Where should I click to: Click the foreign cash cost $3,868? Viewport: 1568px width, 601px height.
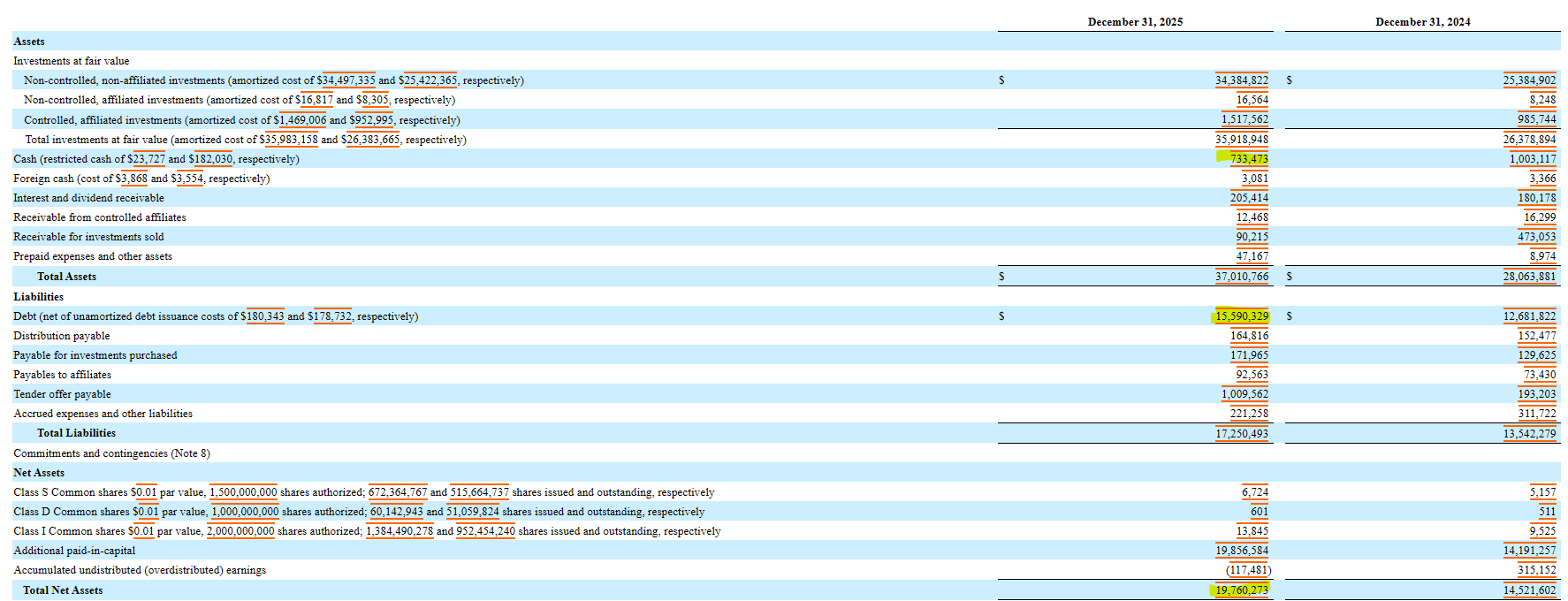click(132, 179)
